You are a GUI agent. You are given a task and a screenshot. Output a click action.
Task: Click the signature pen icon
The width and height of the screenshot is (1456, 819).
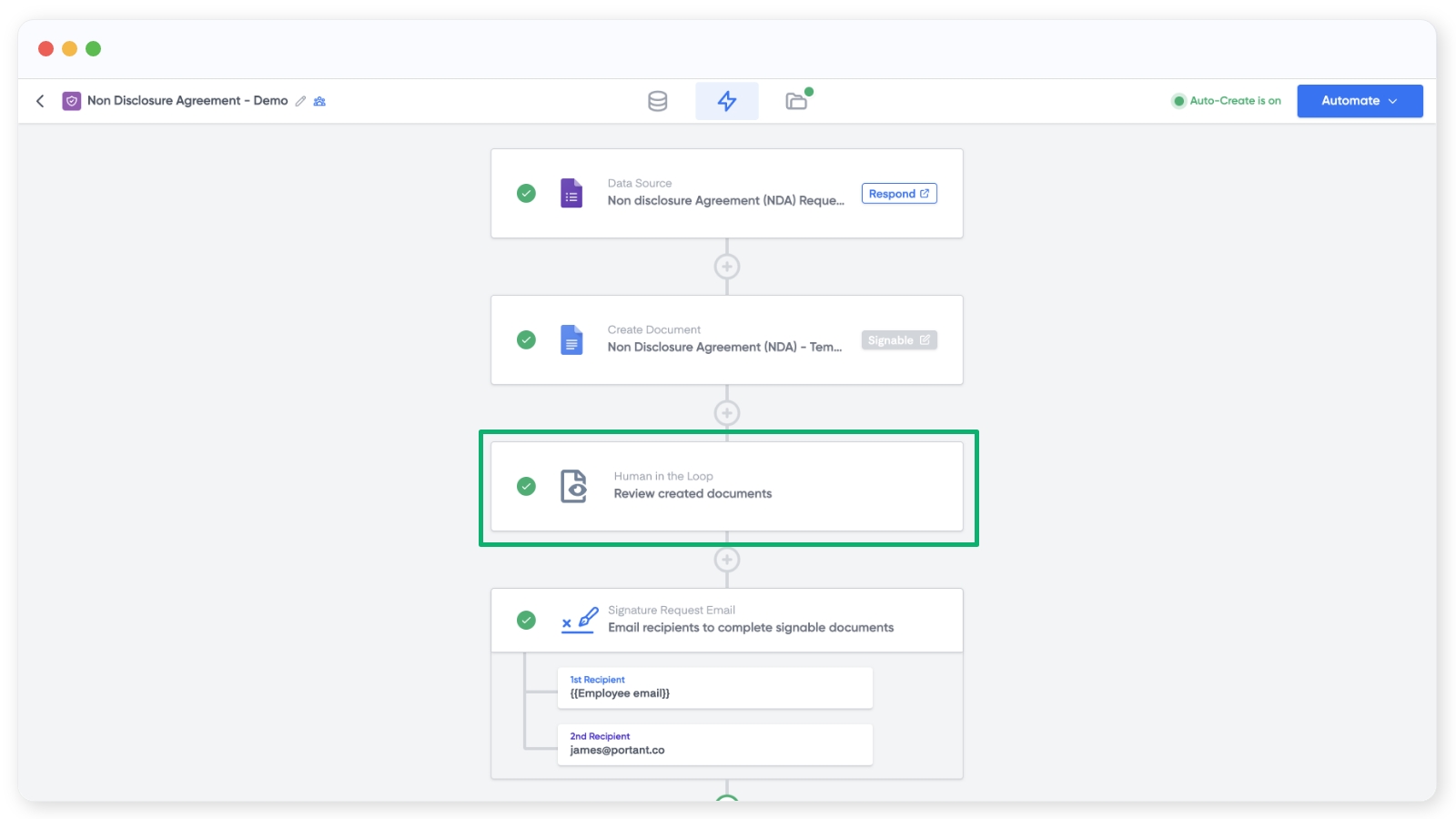pyautogui.click(x=579, y=621)
